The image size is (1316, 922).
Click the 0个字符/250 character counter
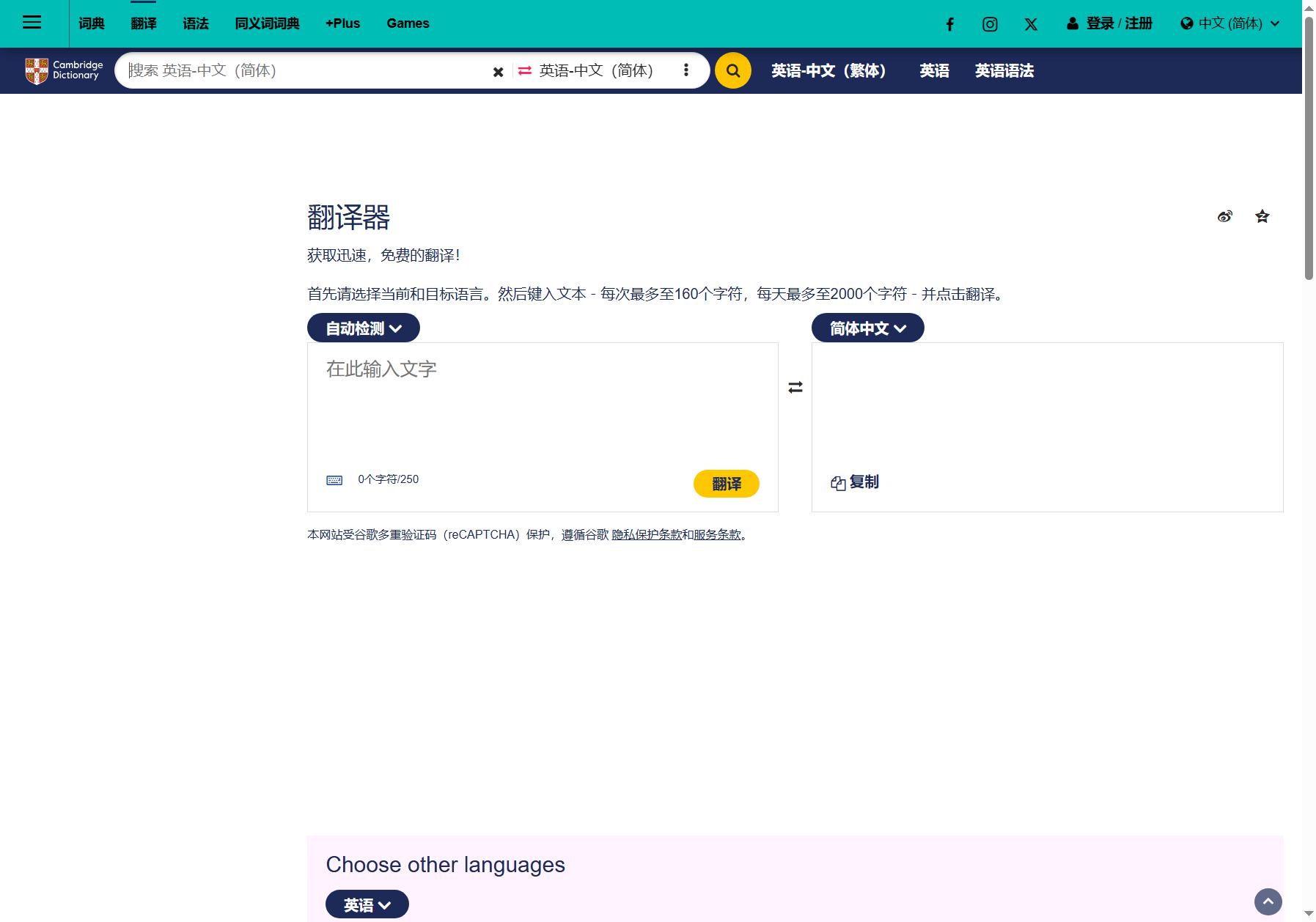(389, 479)
